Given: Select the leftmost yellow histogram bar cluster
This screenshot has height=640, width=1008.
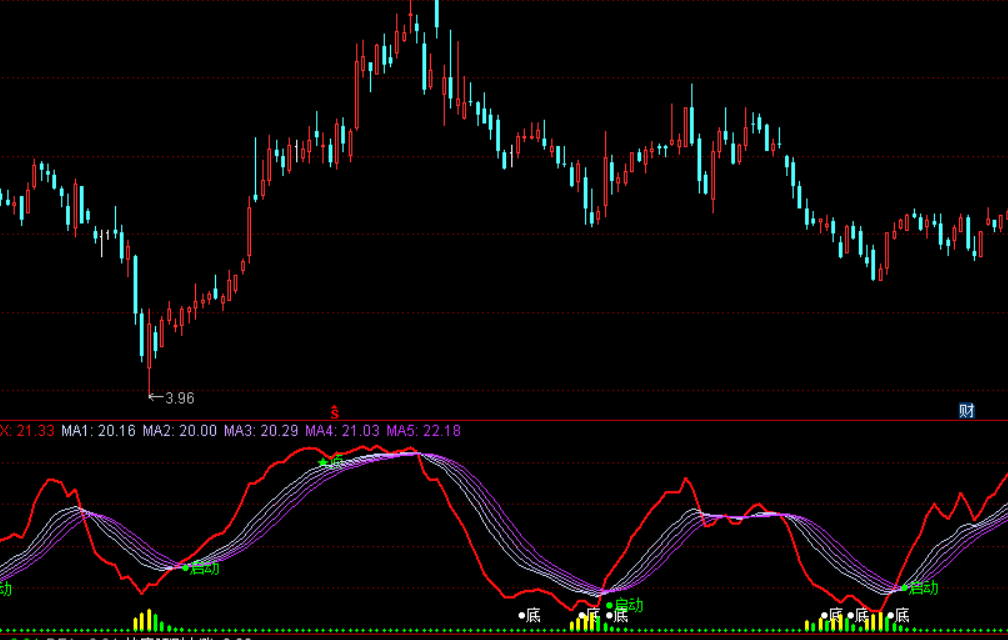Looking at the screenshot, I should coord(147,620).
